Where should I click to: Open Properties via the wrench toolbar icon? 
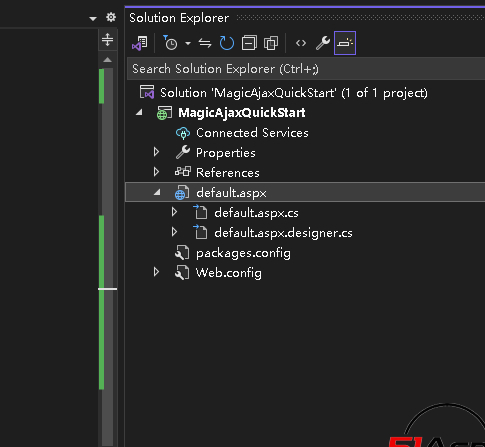pos(323,43)
